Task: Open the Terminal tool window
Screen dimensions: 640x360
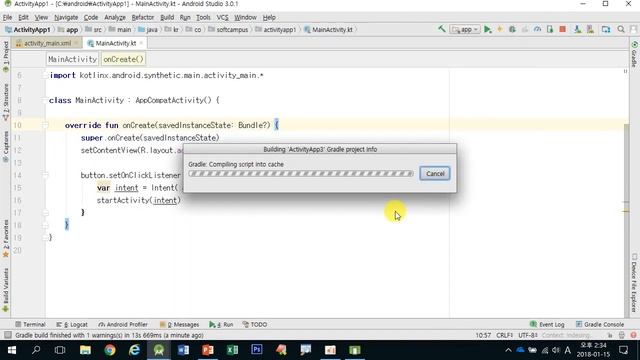Action: point(30,324)
